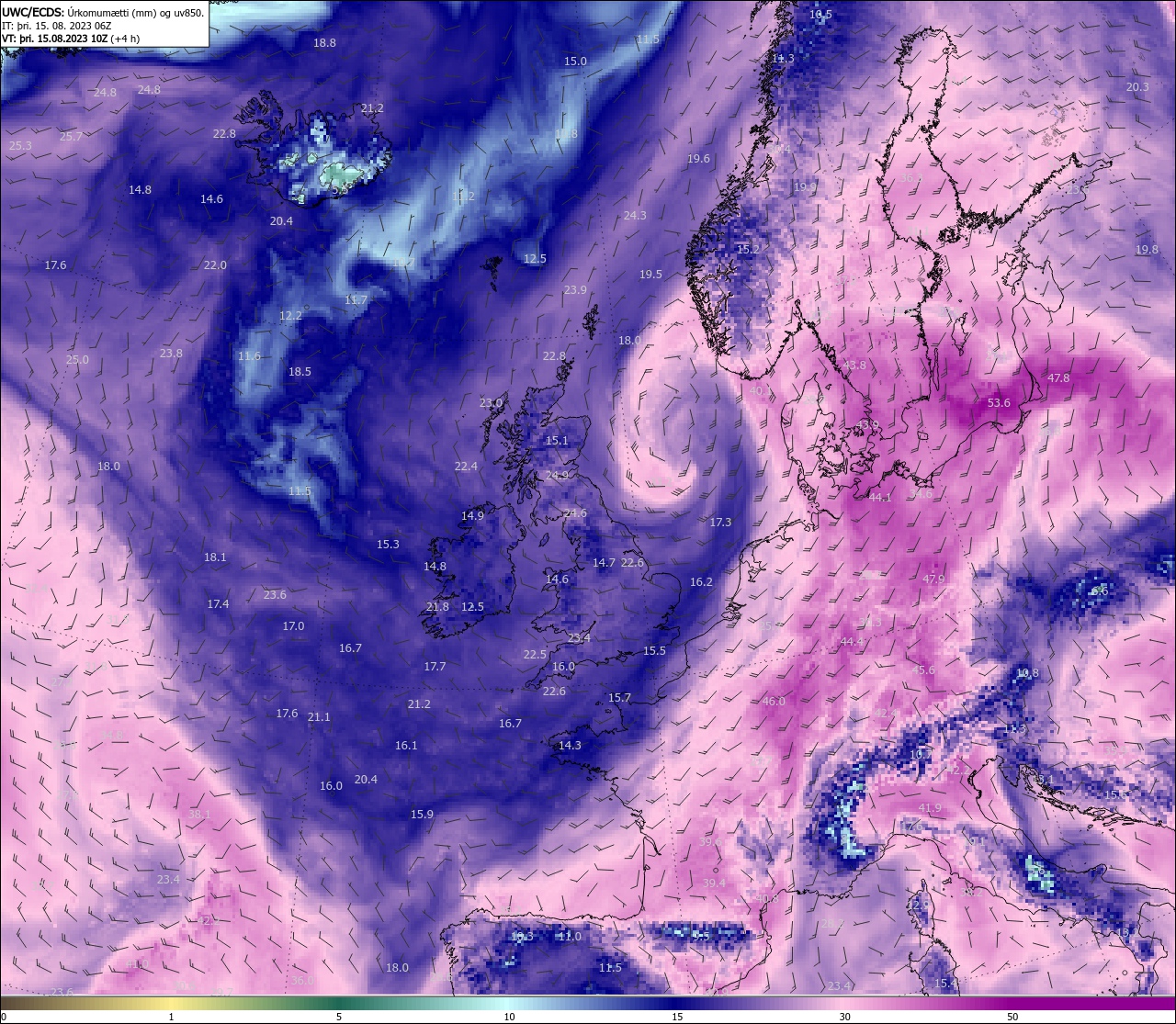
Task: Select the 22.4 map value
Action: 466,467
